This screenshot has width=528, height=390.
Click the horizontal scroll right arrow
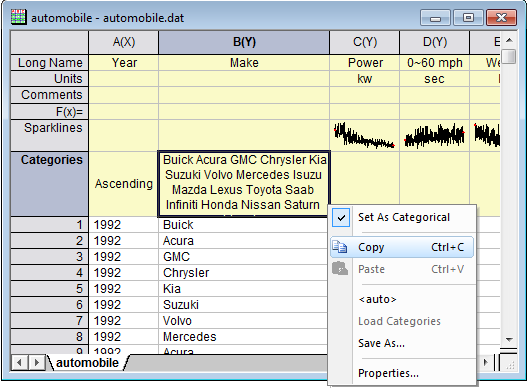tap(486, 362)
